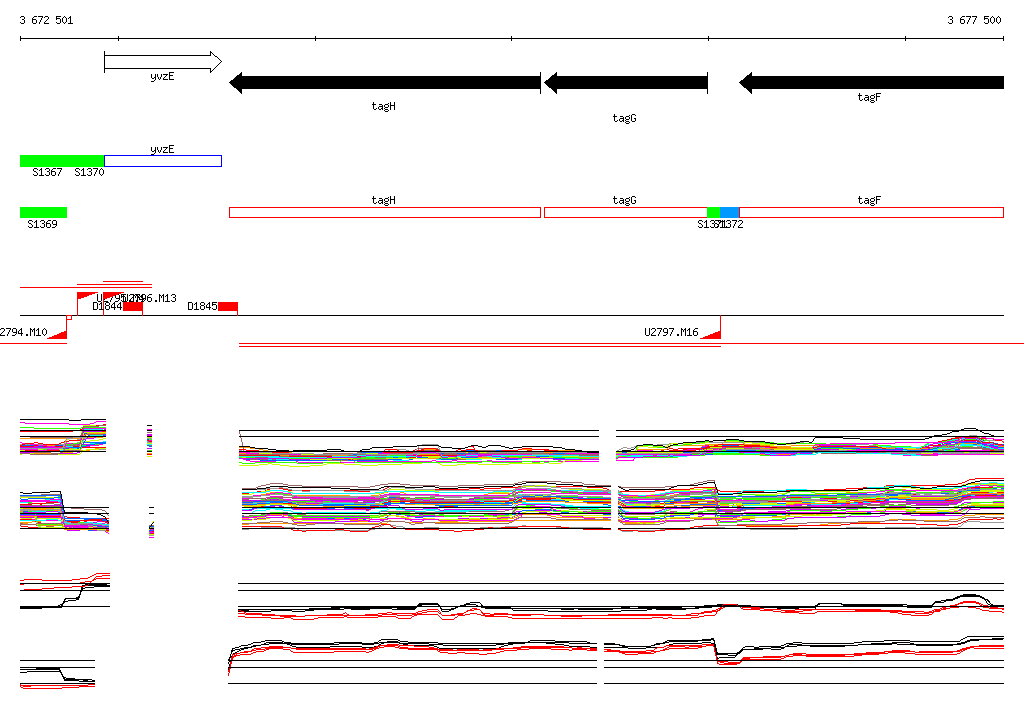
Task: Click the S1369 segment label
Action: (x=42, y=224)
